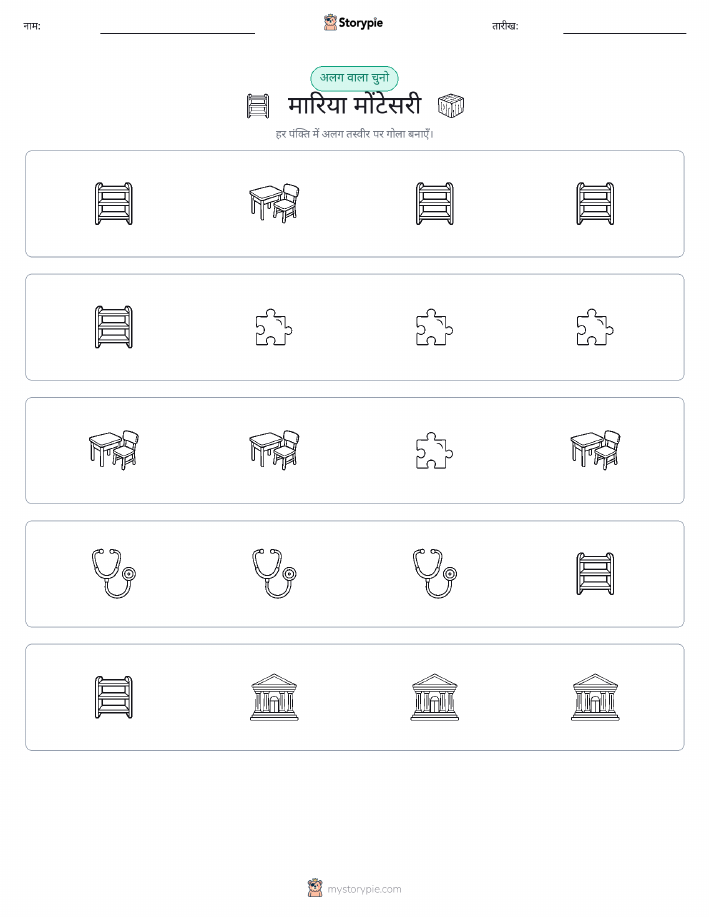Select the last museum building icon
This screenshot has height=917, width=709.
pyautogui.click(x=595, y=697)
